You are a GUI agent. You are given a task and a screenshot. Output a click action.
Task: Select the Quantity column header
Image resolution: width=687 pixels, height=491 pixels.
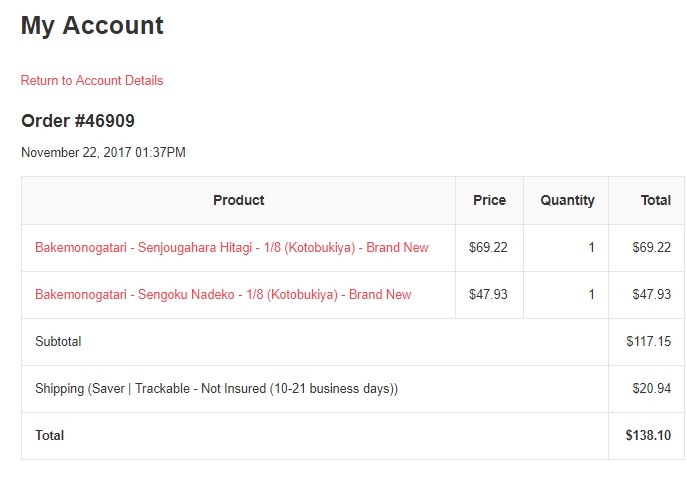point(567,201)
